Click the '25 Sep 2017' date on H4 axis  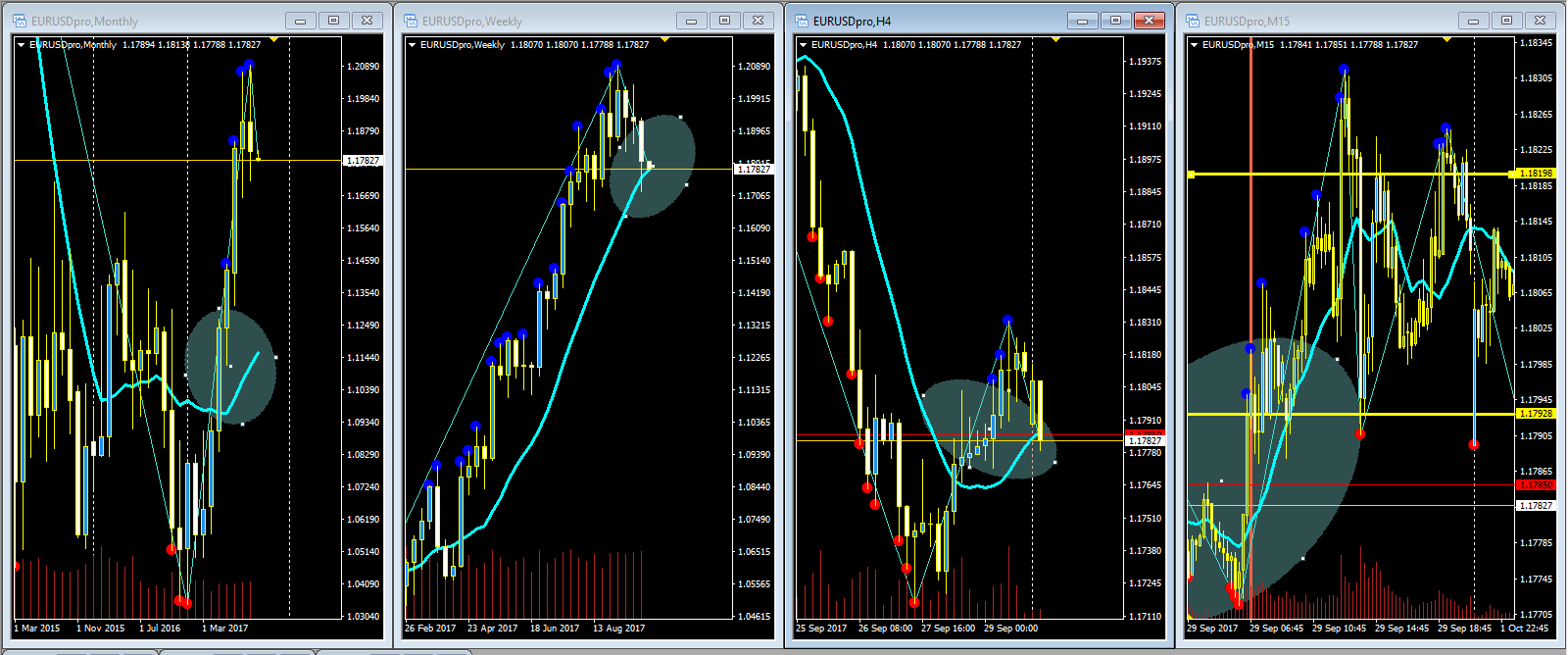point(821,629)
